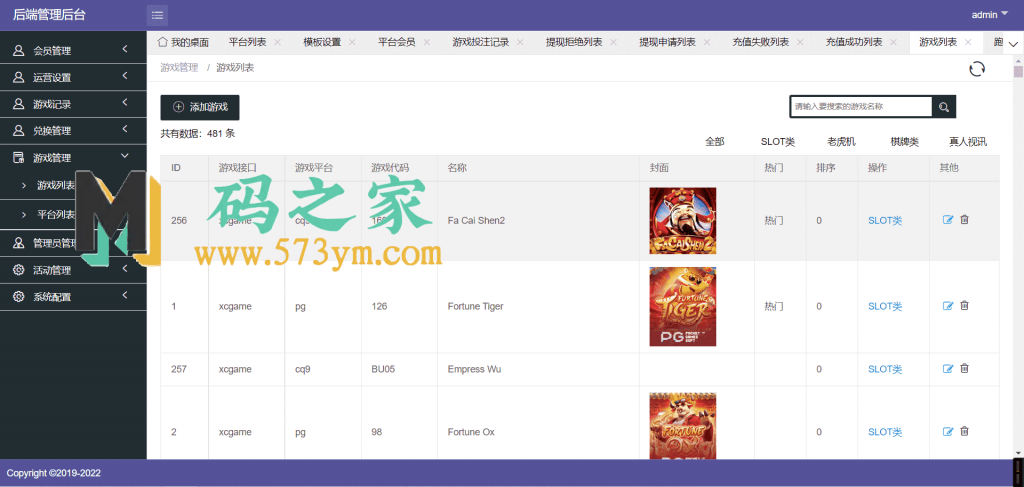
Task: Filter games by SLOT类 category
Action: [777, 142]
